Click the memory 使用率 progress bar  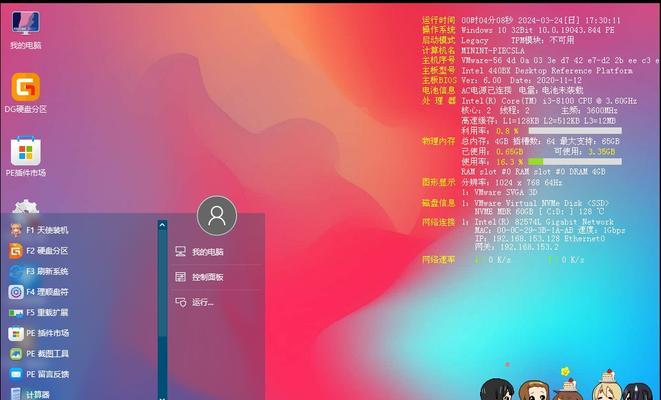[x=575, y=161]
